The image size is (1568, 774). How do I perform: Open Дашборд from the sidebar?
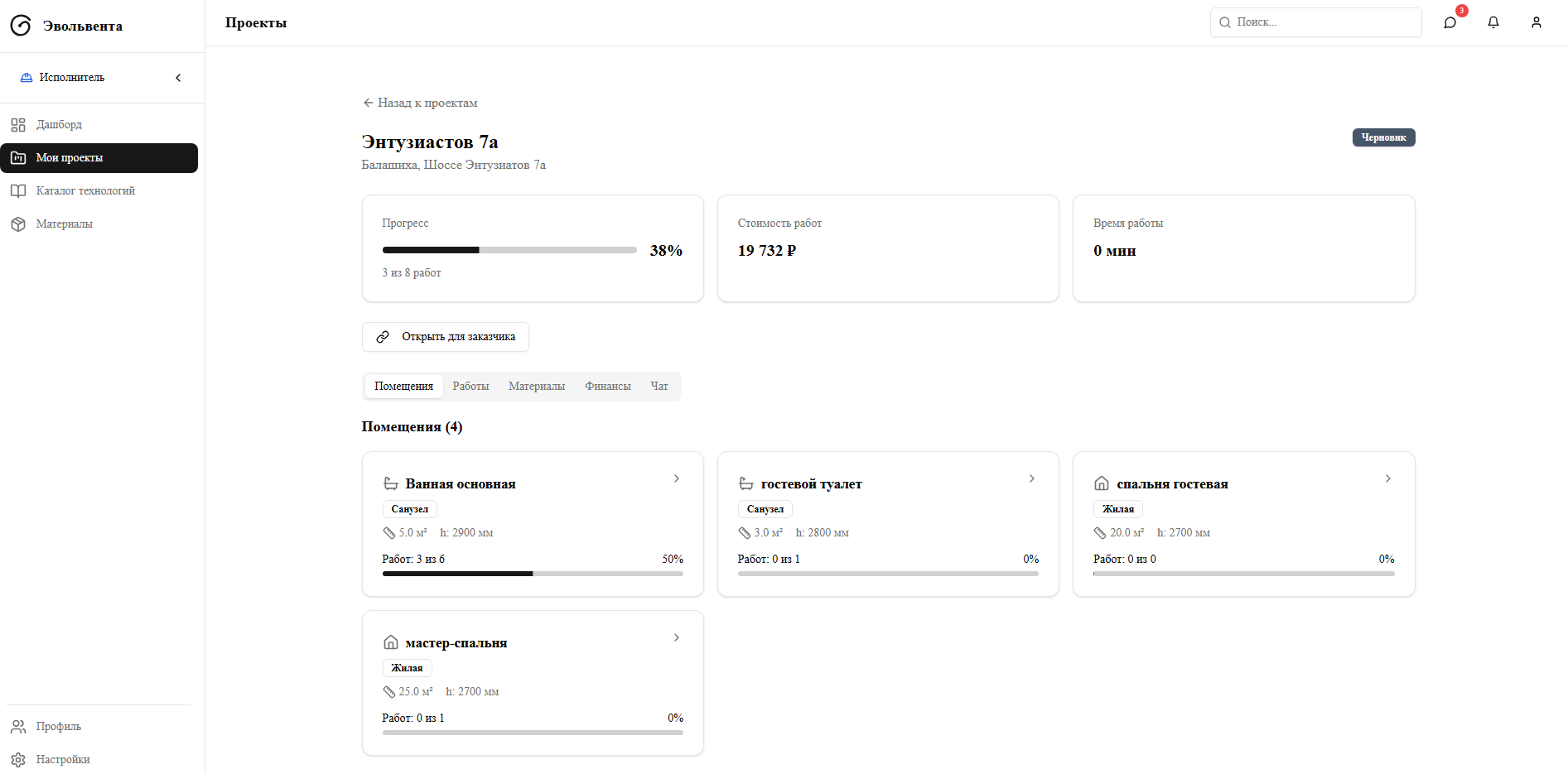[x=59, y=125]
